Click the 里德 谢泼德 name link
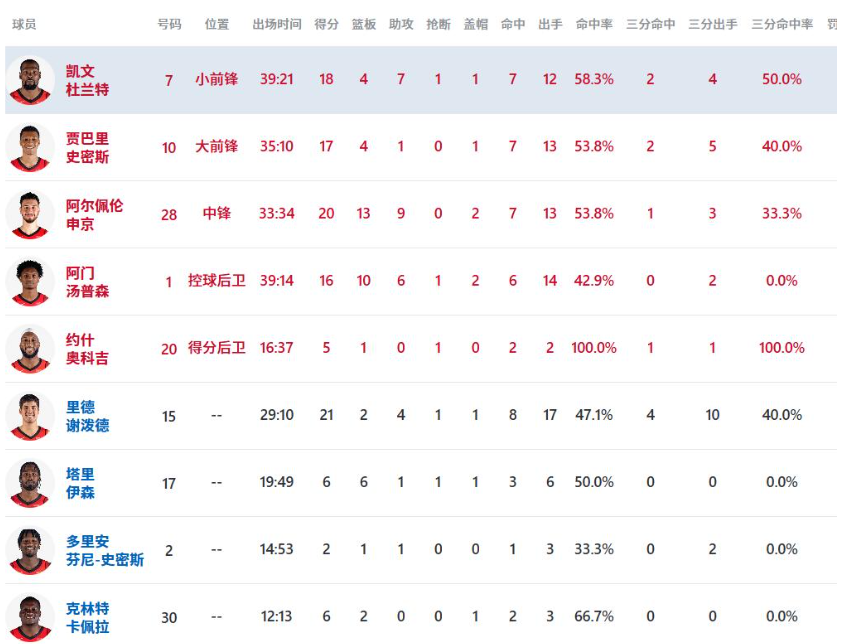Viewport: 853px width, 644px height. click(x=87, y=416)
